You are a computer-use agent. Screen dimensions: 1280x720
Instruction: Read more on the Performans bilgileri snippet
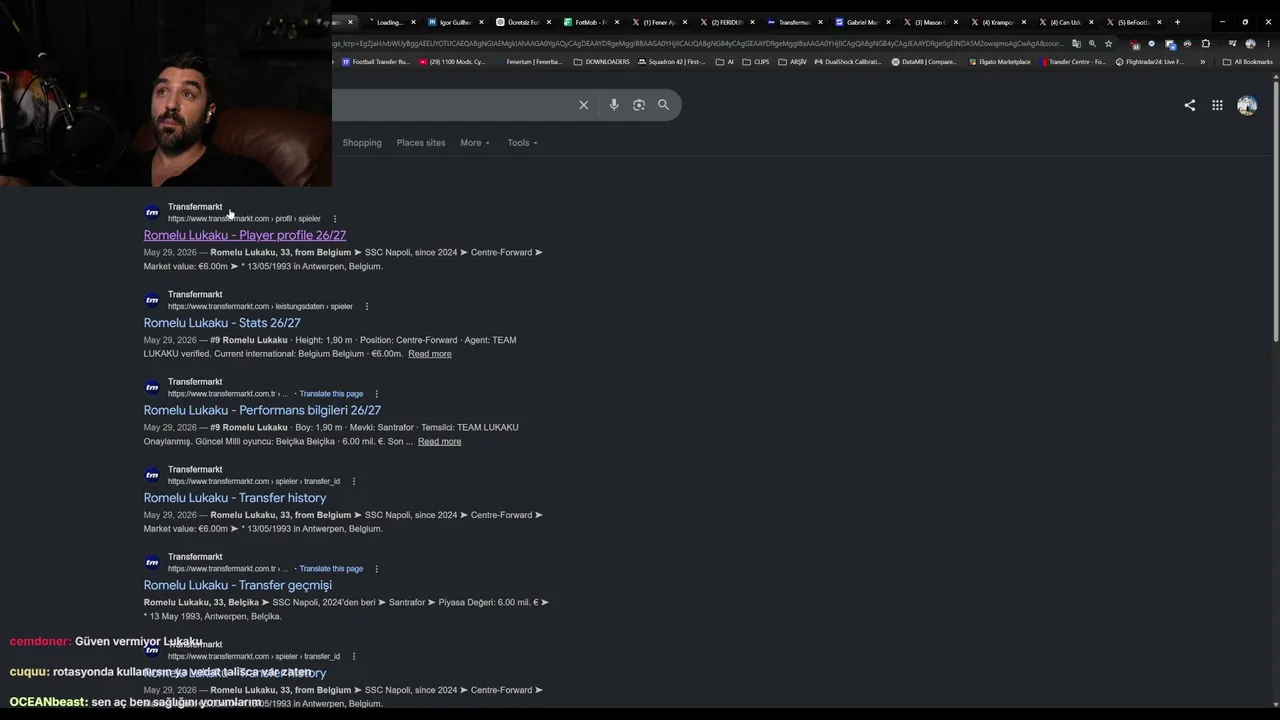[440, 441]
